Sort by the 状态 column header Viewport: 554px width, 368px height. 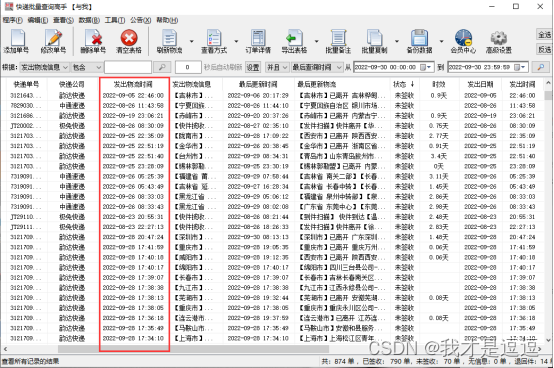tap(404, 84)
